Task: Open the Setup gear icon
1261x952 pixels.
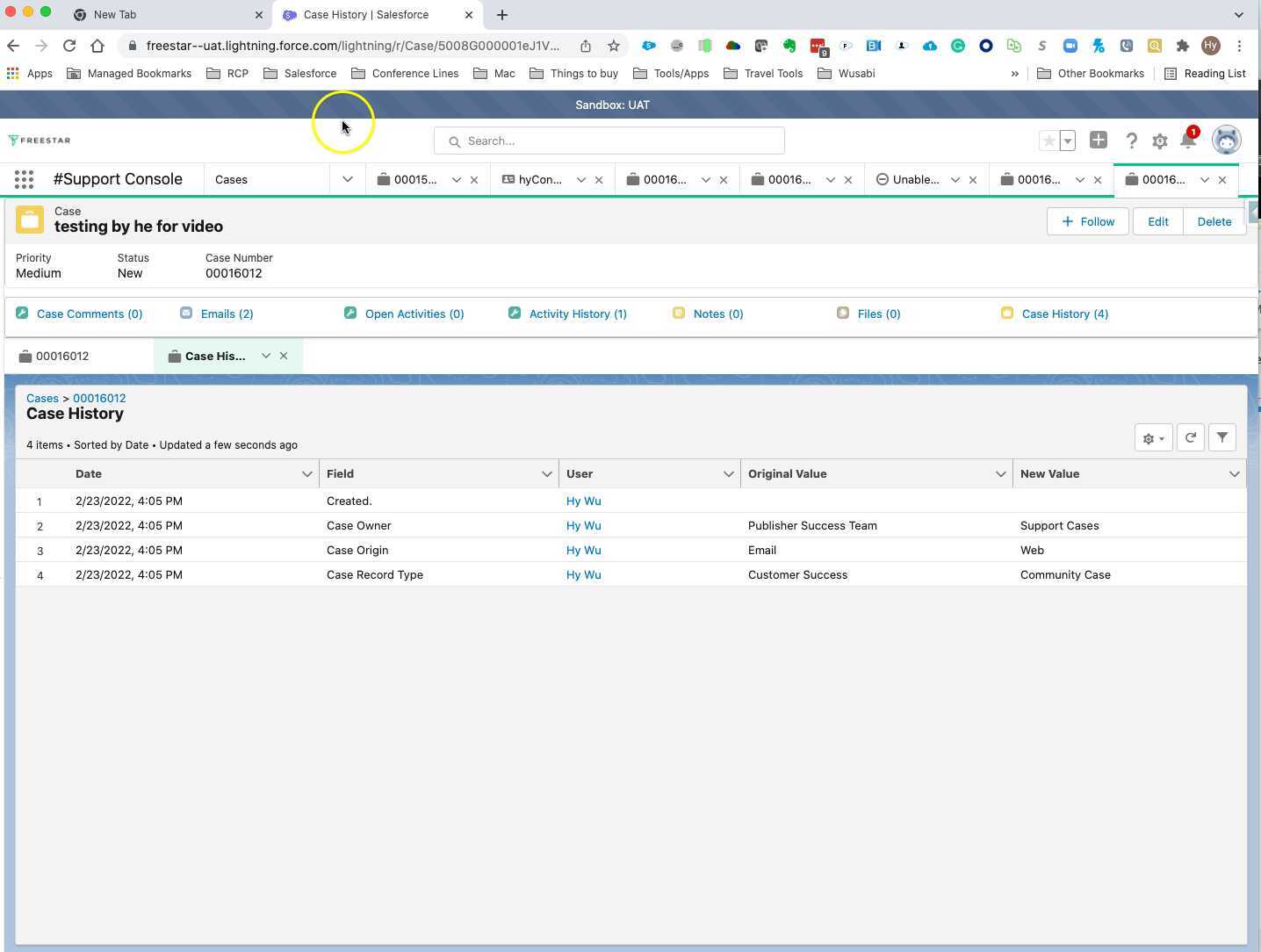Action: click(x=1160, y=141)
